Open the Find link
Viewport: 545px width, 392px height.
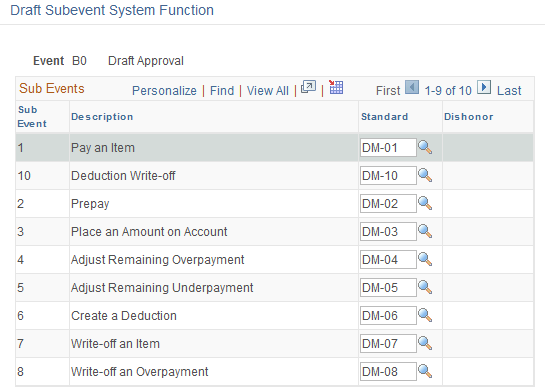point(222,91)
